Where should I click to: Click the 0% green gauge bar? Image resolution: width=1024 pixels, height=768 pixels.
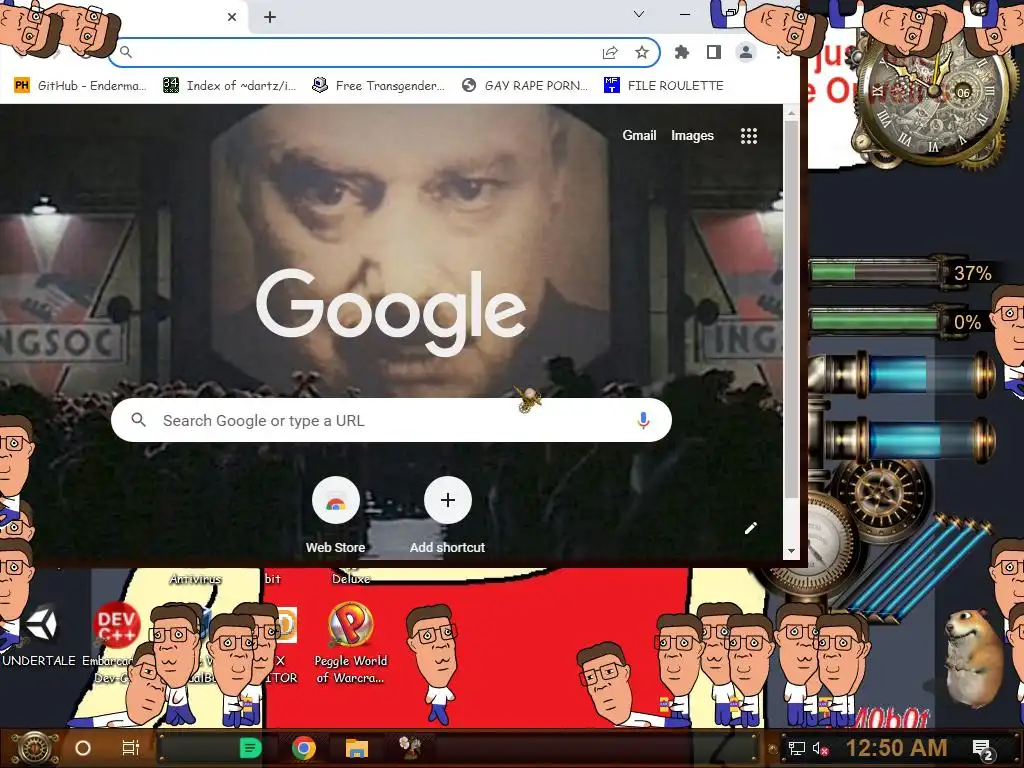(x=874, y=321)
